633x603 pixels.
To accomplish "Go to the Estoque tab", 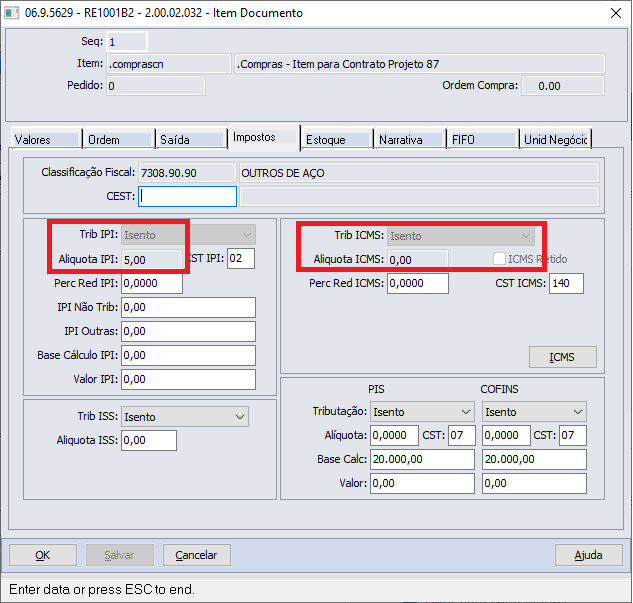I will [337, 140].
